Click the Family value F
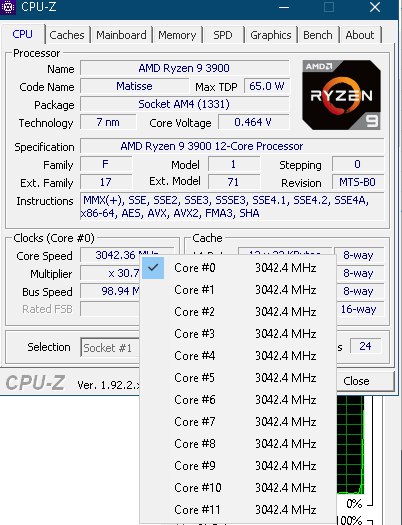This screenshot has height=525, width=402. tap(106, 164)
